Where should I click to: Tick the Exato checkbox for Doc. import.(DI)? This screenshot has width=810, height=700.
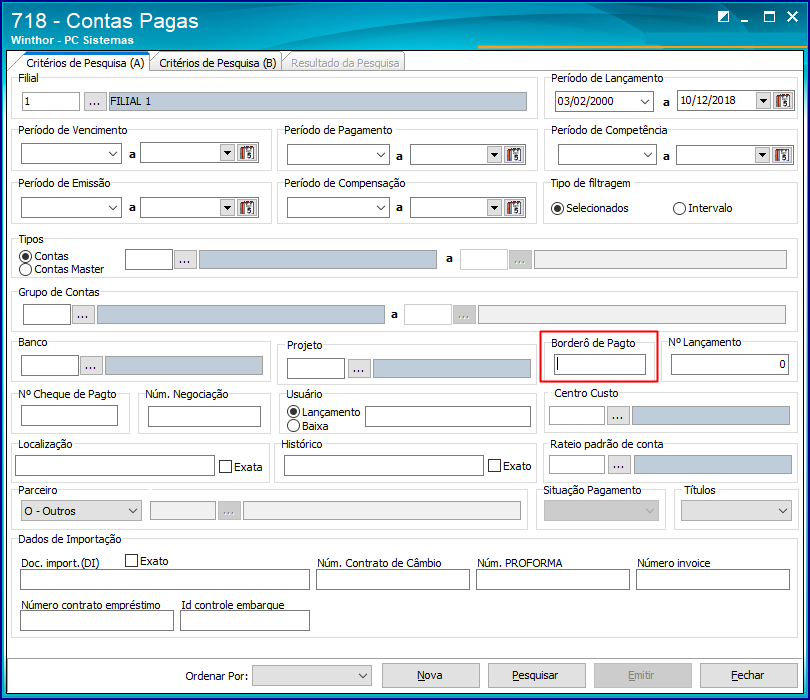[132, 561]
